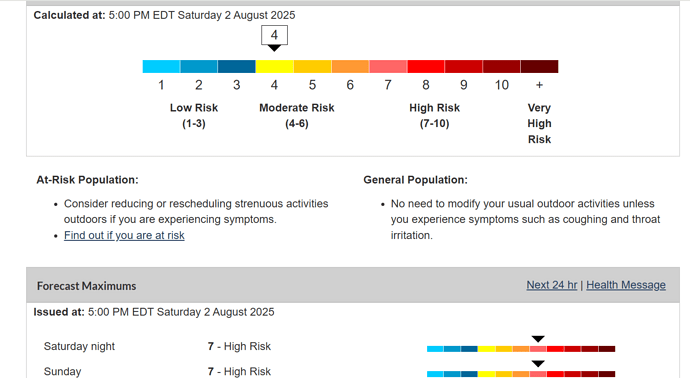Click the Low Risk (1-3) label

194,116
